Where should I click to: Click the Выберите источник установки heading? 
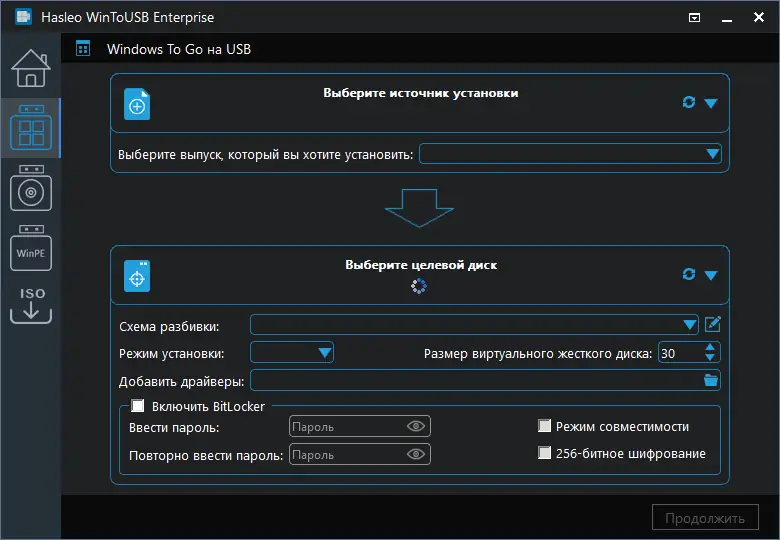pyautogui.click(x=421, y=93)
